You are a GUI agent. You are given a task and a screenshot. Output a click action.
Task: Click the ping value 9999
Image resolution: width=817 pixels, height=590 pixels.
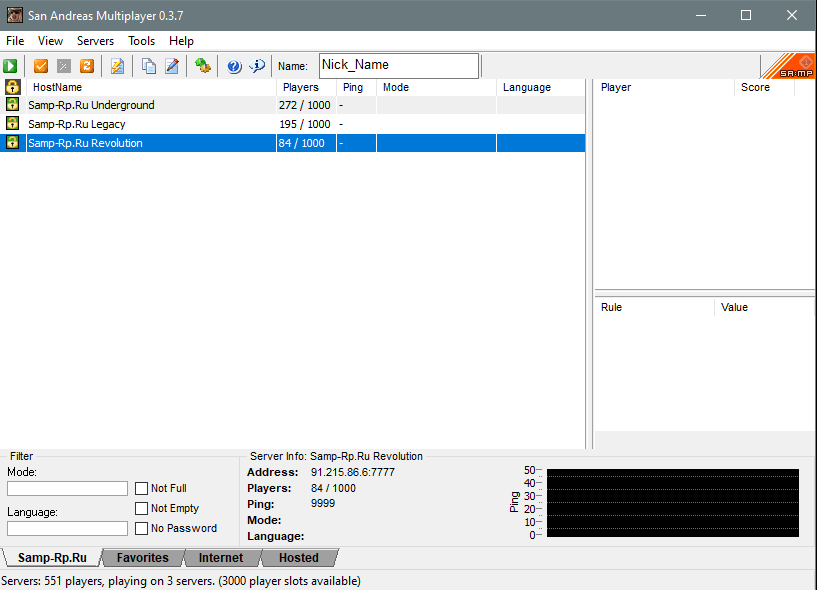pyautogui.click(x=323, y=503)
